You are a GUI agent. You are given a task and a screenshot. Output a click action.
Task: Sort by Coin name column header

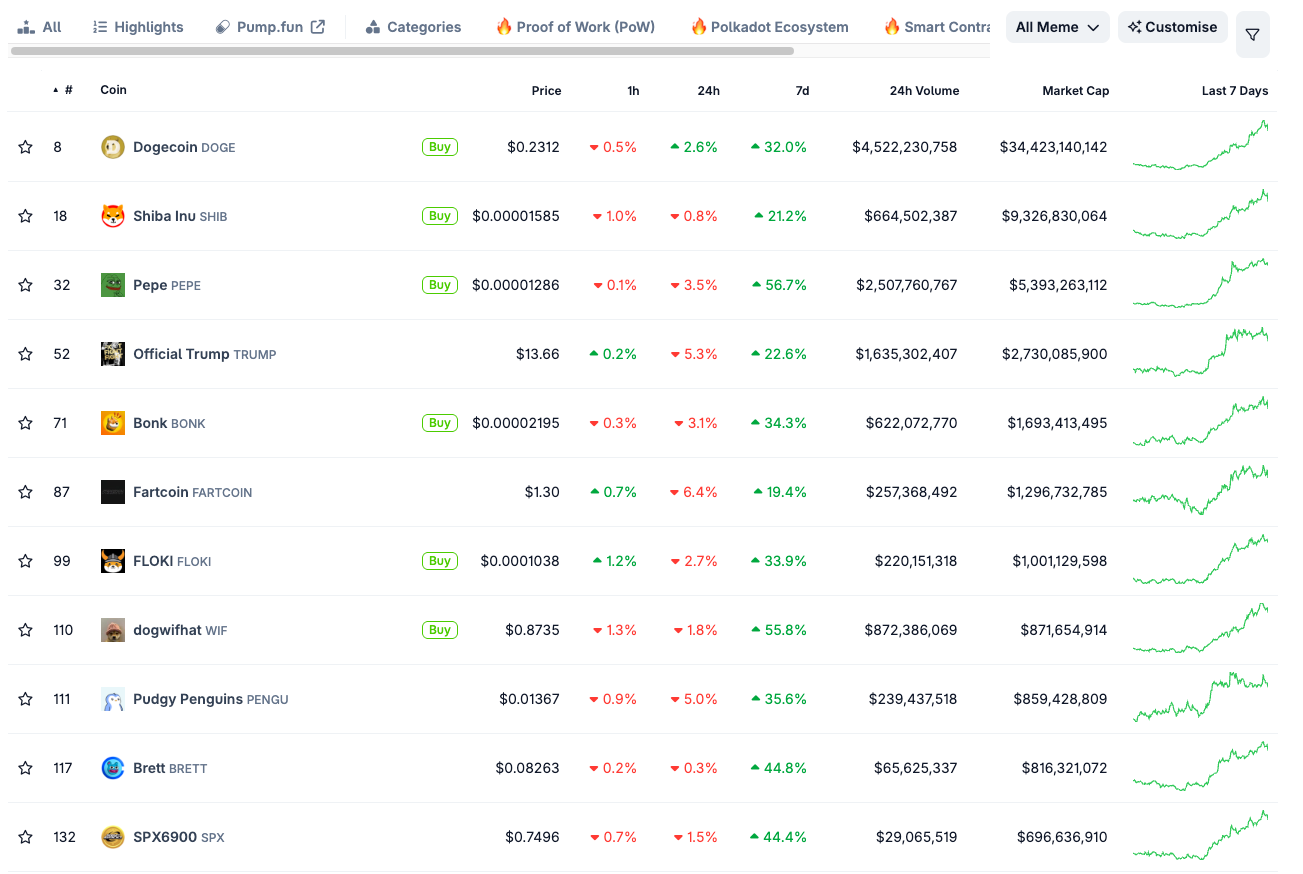113,90
